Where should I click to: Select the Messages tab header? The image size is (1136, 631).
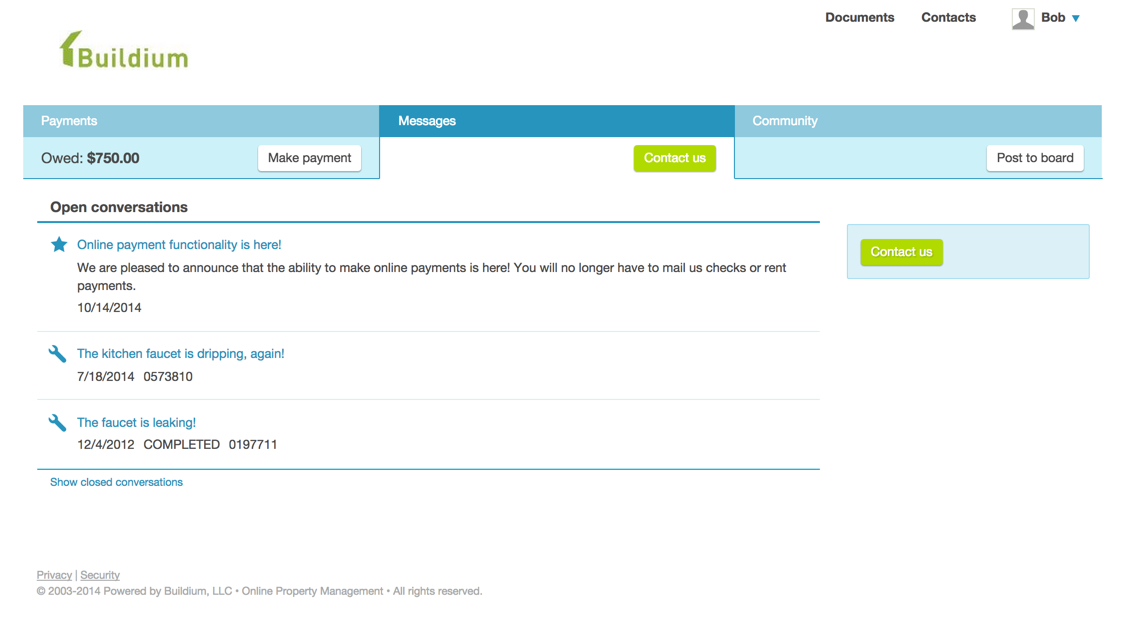427,121
